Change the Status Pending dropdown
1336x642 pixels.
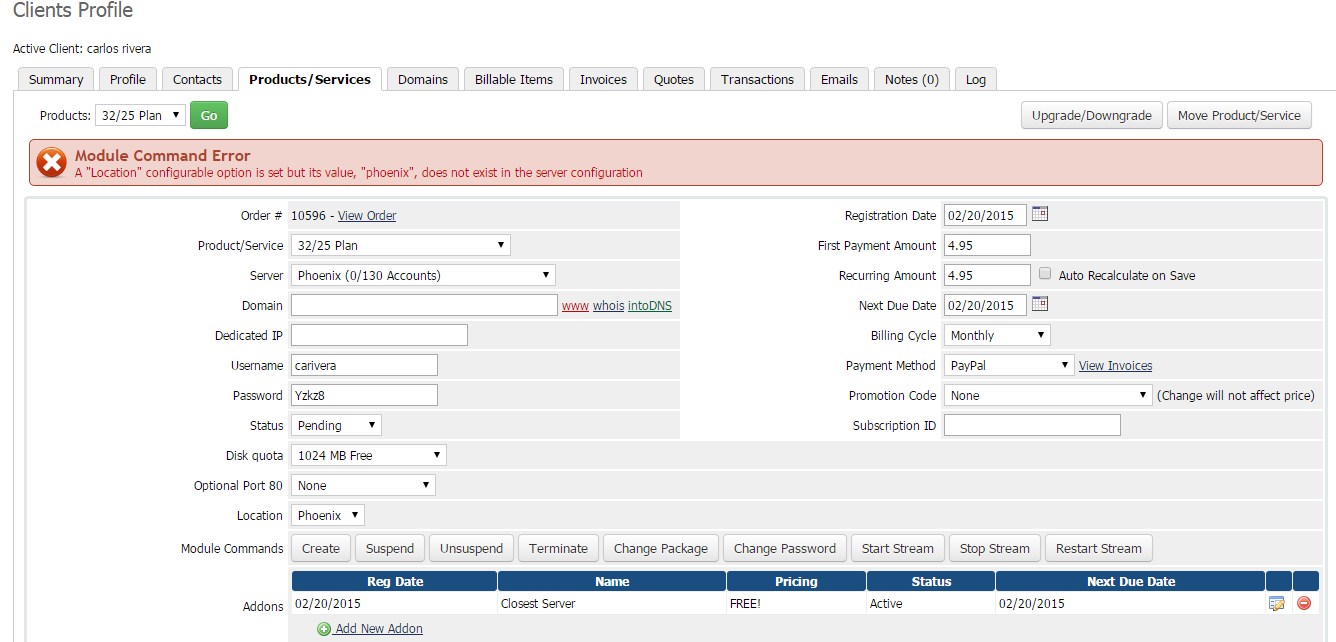[x=336, y=425]
